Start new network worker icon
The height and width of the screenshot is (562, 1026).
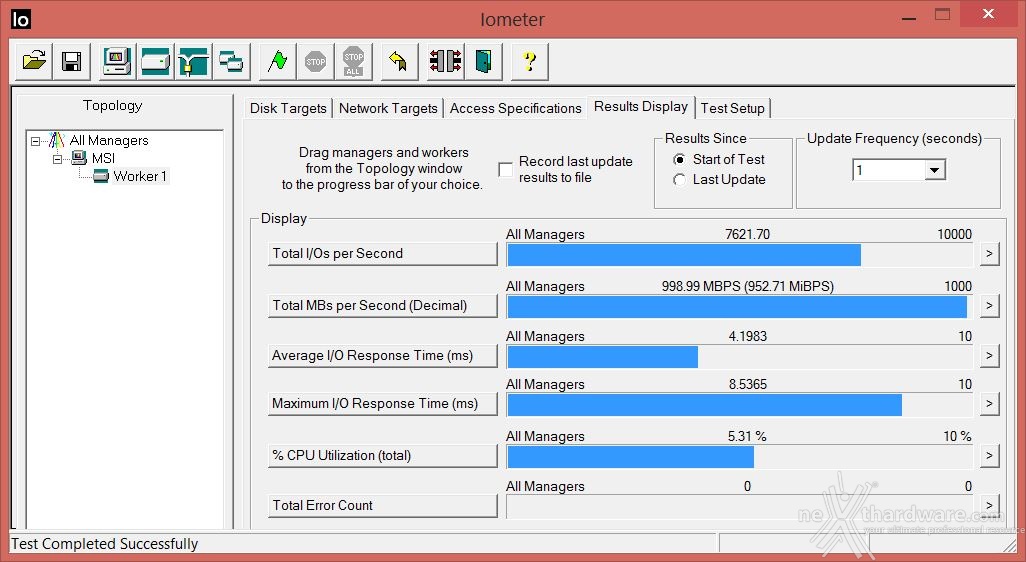[x=194, y=61]
